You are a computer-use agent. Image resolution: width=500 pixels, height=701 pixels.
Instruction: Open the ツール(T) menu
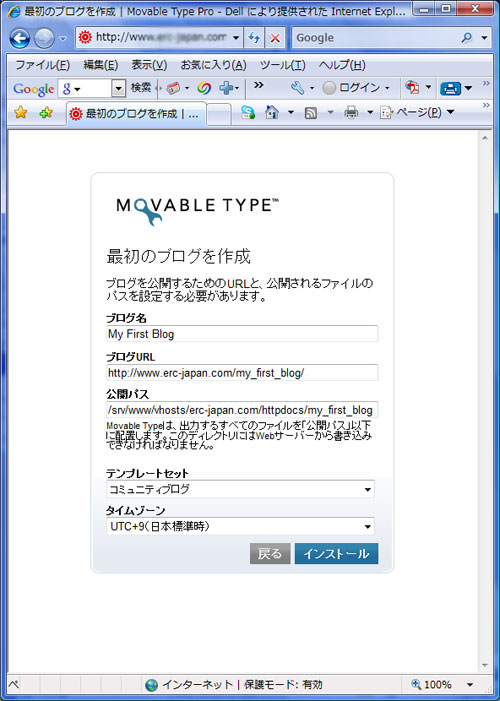tap(283, 65)
